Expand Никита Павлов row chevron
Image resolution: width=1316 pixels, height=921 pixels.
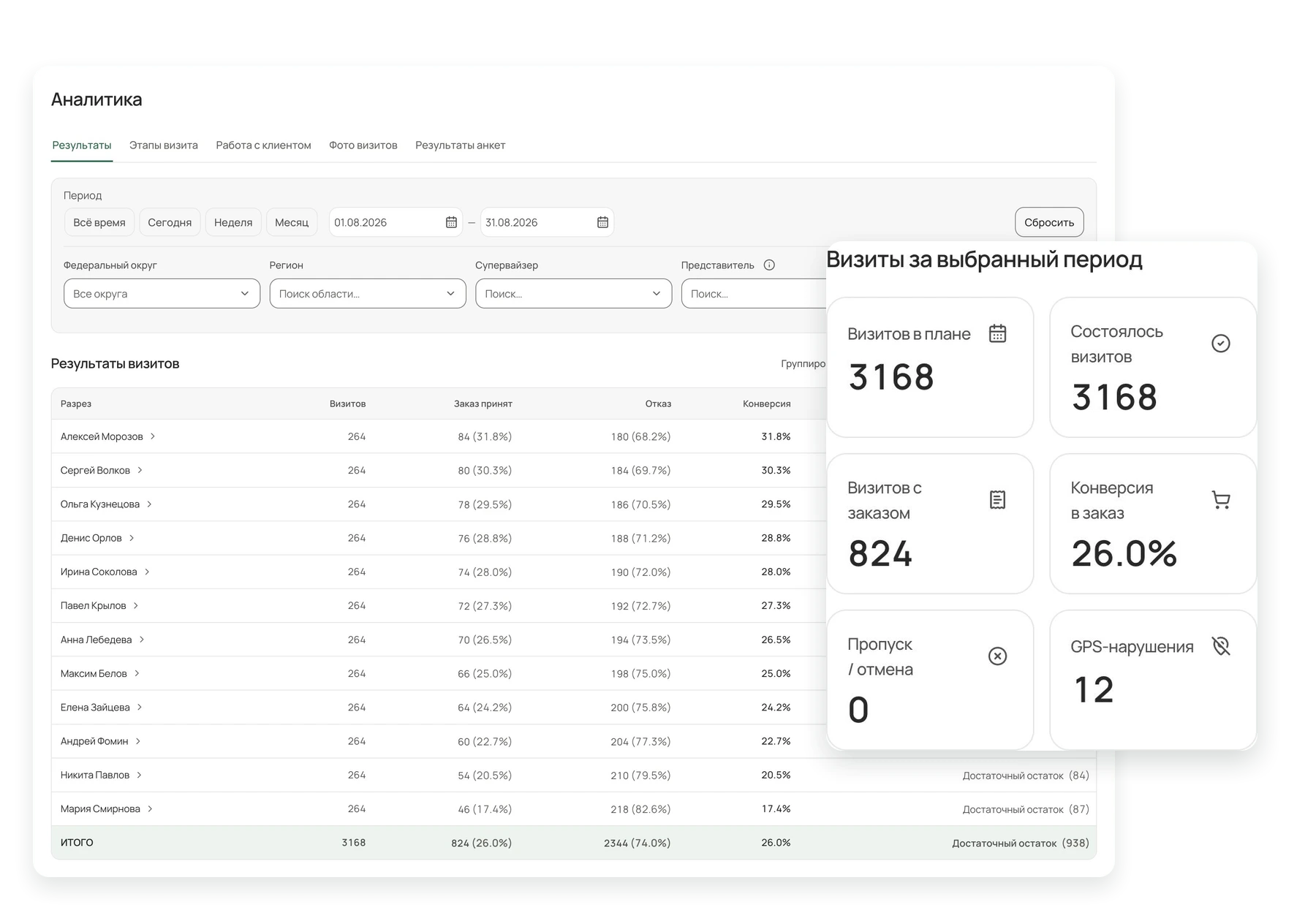139,775
